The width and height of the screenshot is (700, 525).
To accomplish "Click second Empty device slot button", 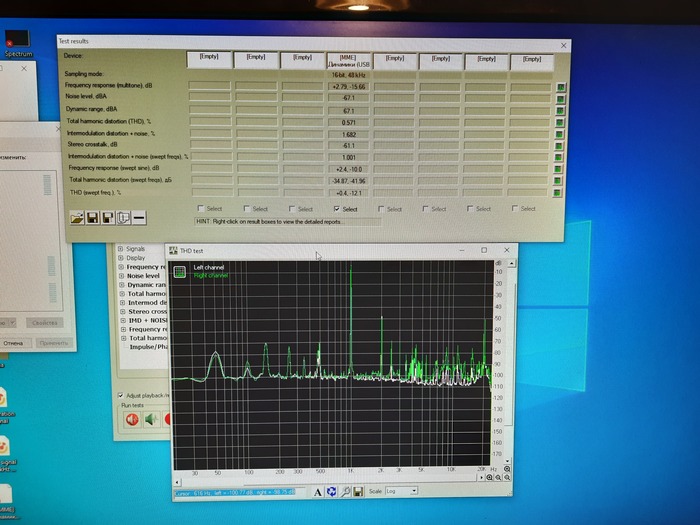I will 256,61.
